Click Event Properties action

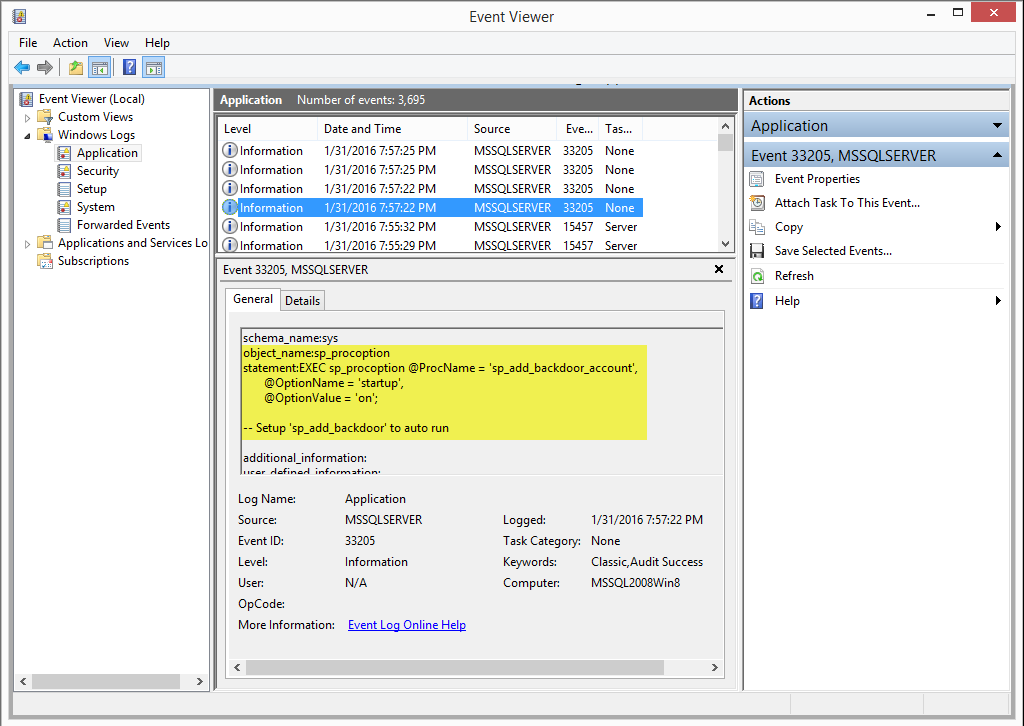pyautogui.click(x=818, y=179)
